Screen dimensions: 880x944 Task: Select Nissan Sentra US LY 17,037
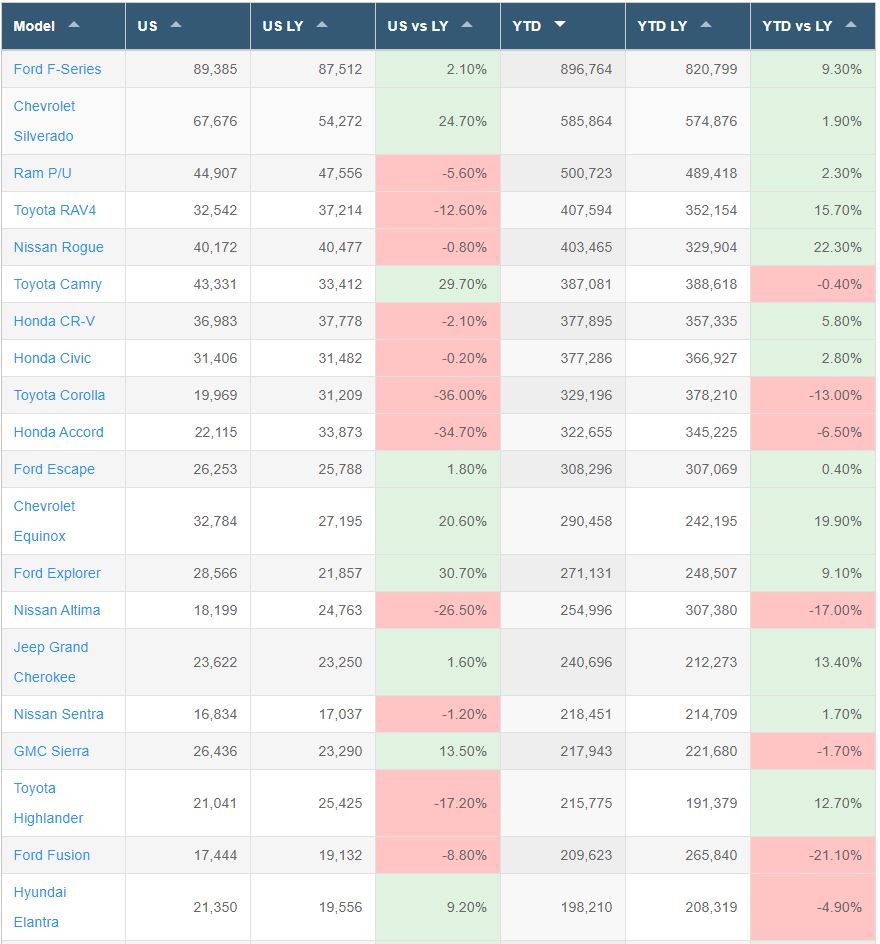(x=340, y=715)
